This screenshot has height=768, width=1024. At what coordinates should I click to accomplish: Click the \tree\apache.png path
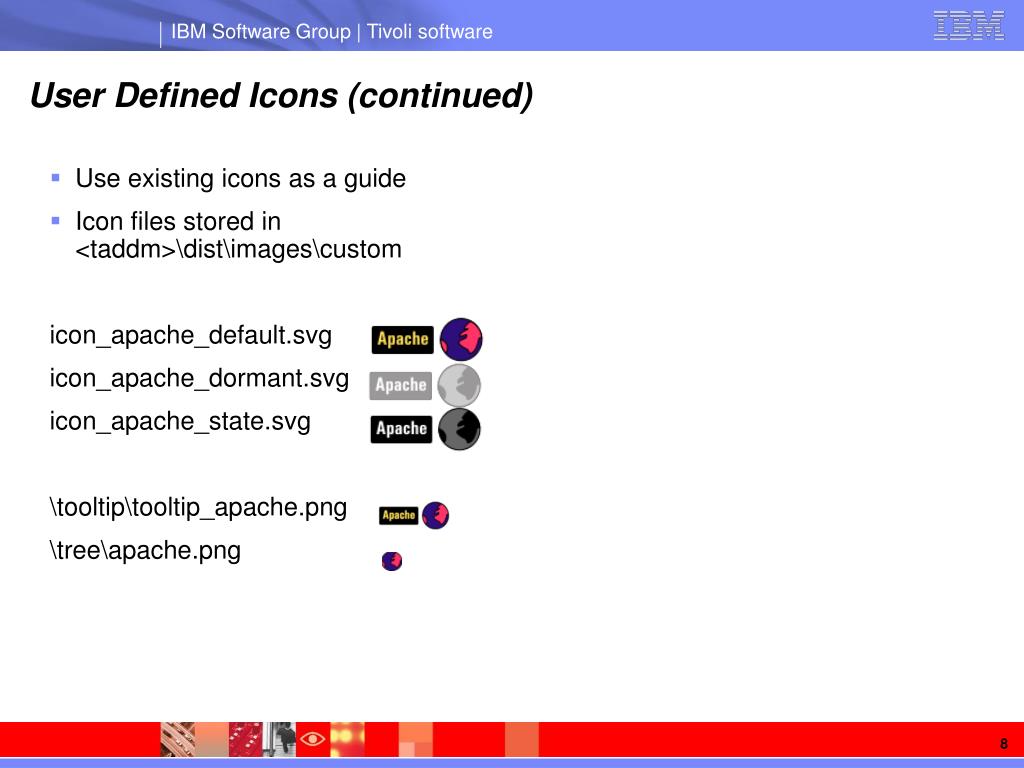click(x=145, y=551)
